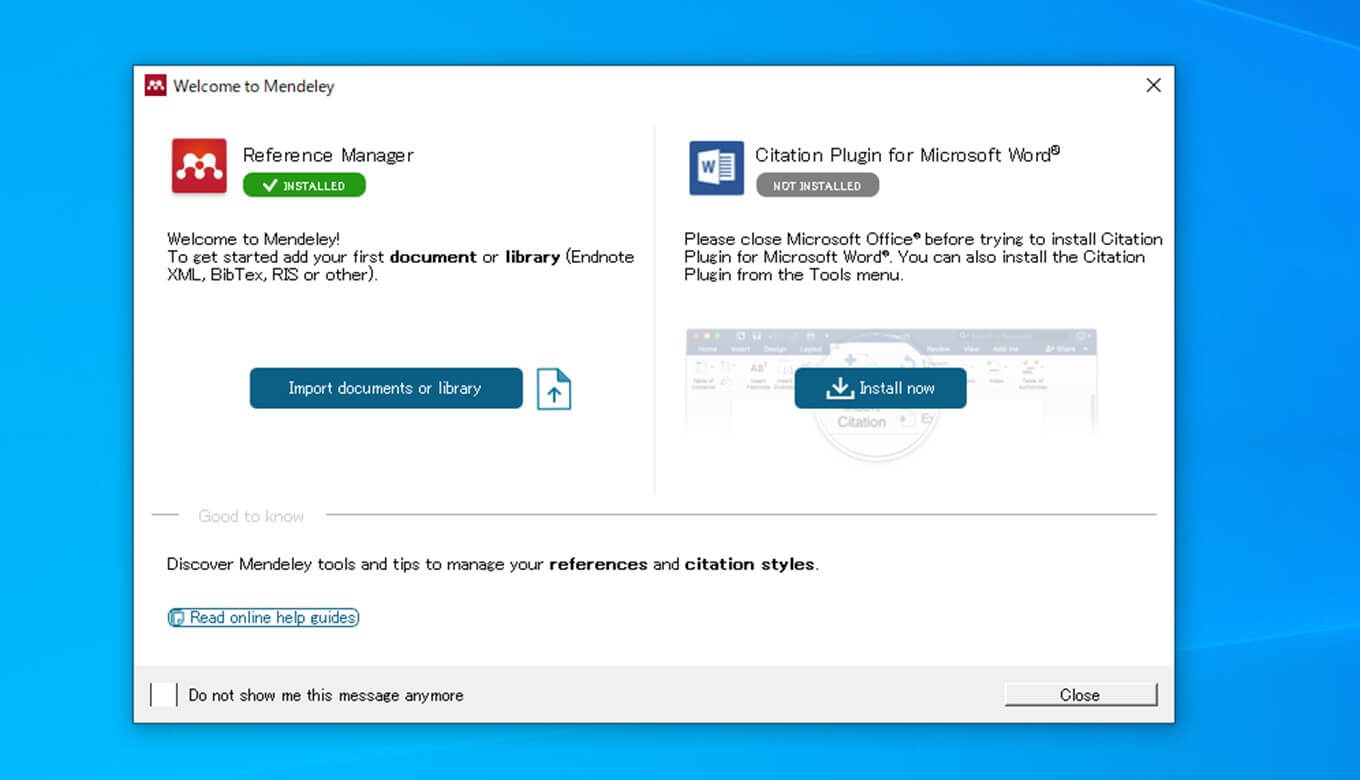Click the 'To get started add your first document' text

click(400, 266)
